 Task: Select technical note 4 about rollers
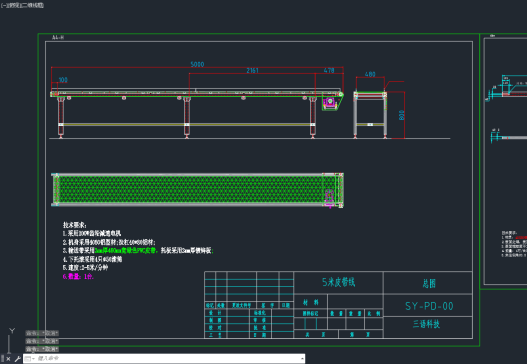(92, 259)
